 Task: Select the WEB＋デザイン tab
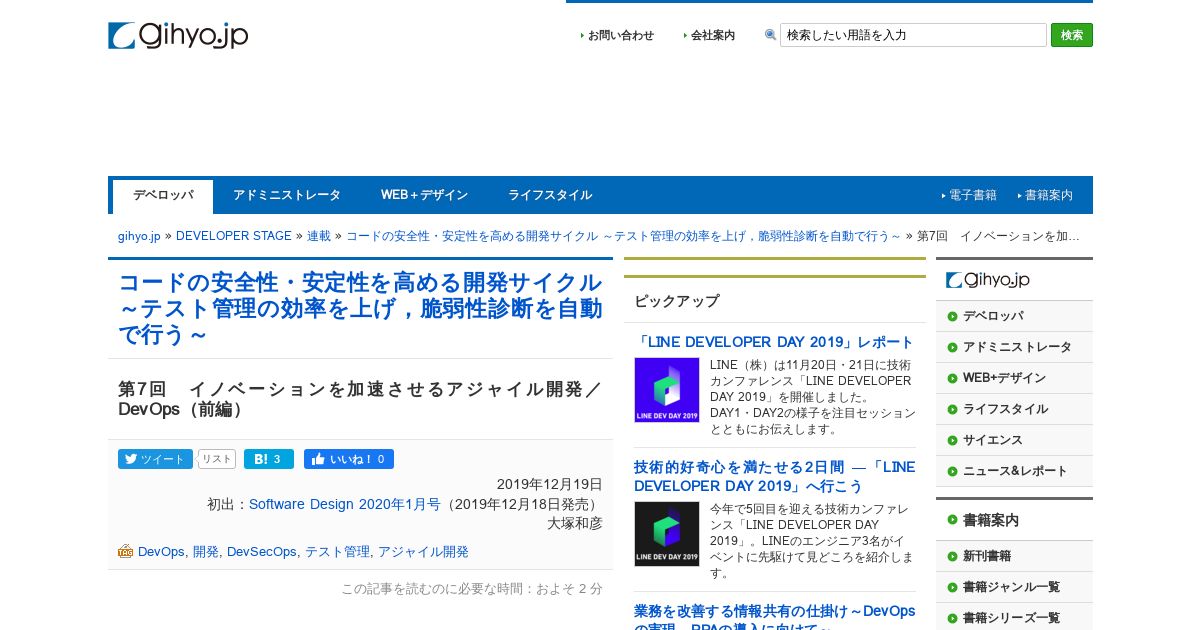point(424,195)
